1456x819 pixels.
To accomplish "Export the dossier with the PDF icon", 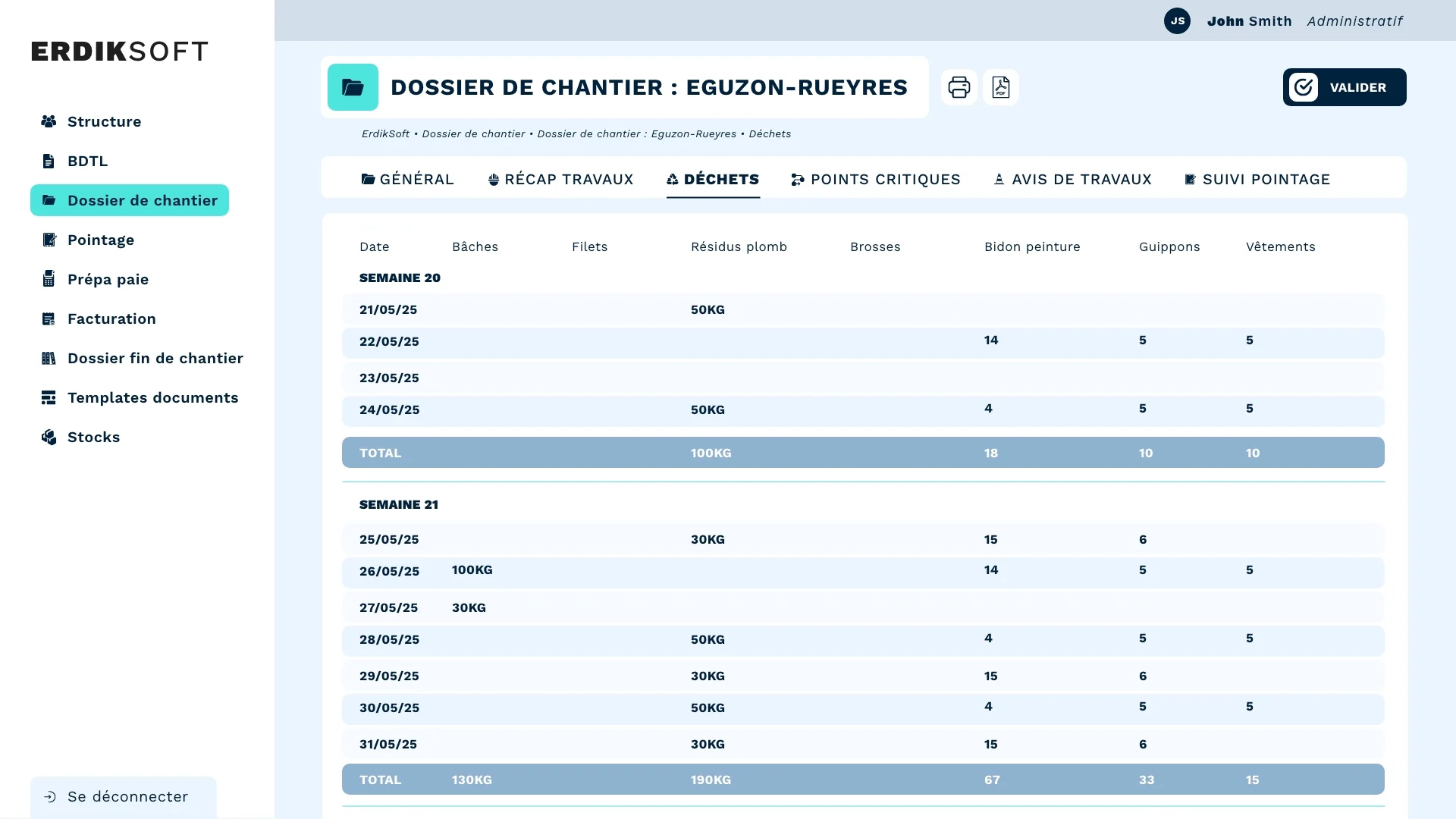I will tap(1001, 87).
